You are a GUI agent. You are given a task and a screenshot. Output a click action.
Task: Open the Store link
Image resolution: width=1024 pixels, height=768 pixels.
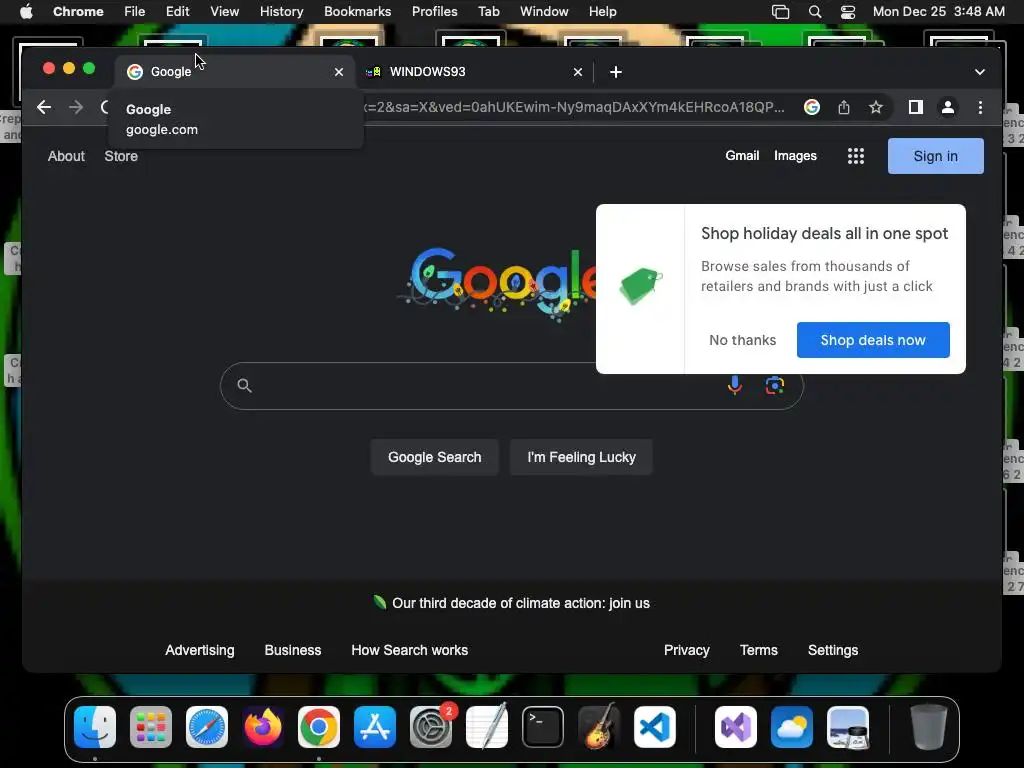pos(121,156)
